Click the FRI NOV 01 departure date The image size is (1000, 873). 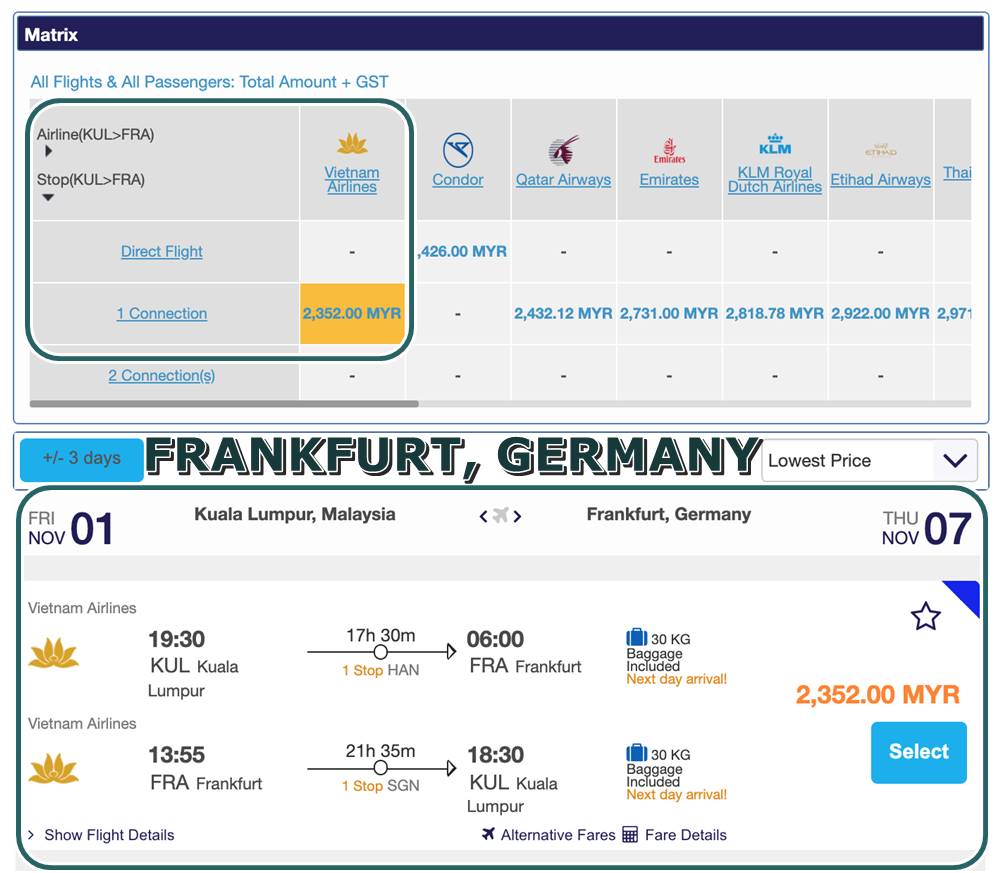point(71,529)
